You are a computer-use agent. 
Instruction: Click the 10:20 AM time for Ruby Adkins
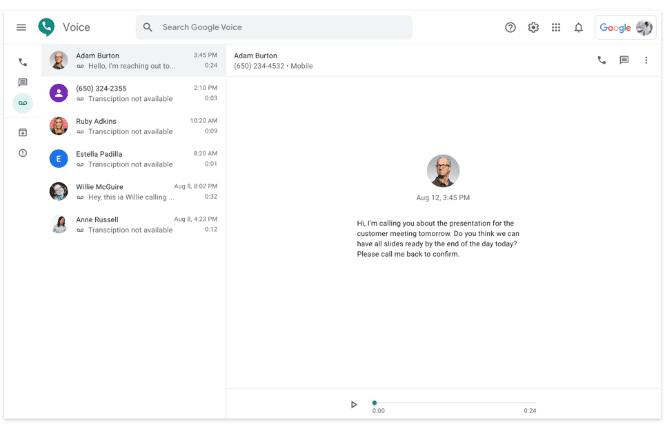(204, 121)
